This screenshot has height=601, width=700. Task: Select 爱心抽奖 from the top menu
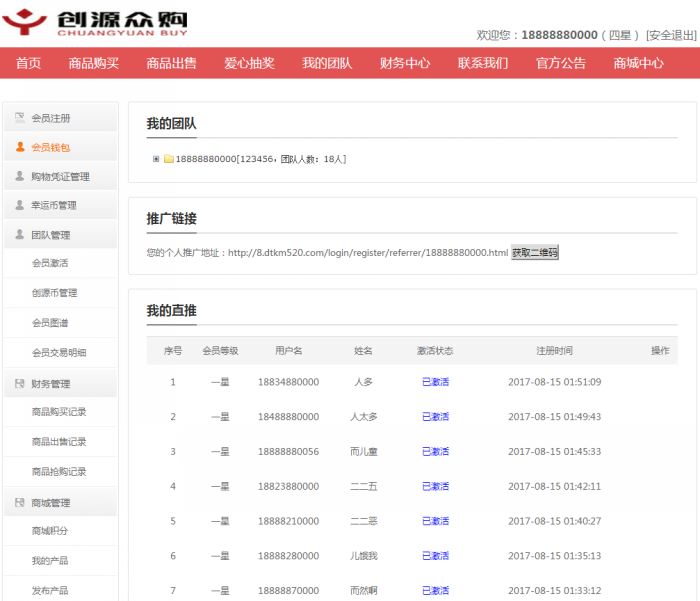(x=249, y=63)
